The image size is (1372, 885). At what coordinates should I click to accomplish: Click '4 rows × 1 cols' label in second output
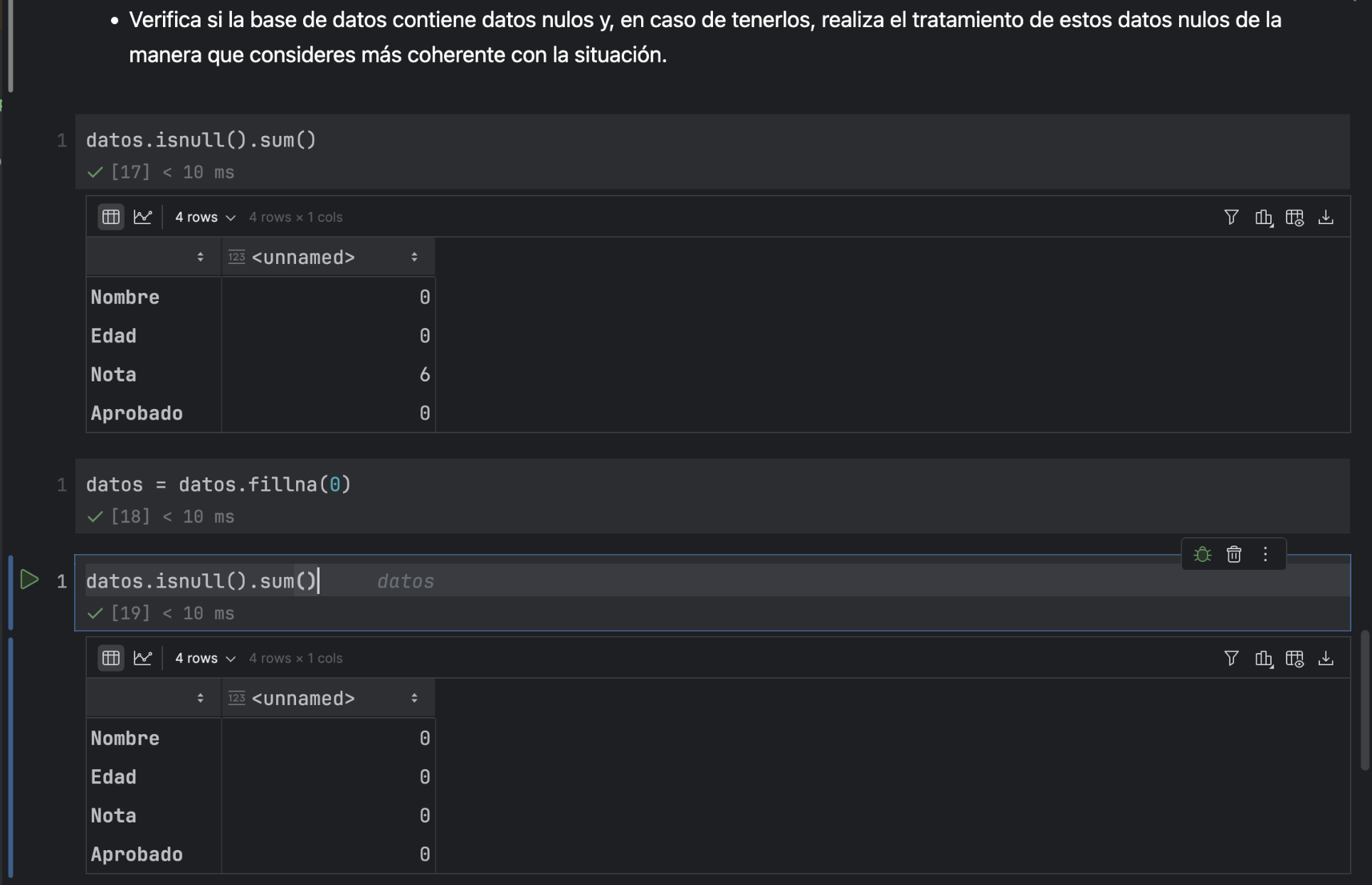tap(295, 658)
